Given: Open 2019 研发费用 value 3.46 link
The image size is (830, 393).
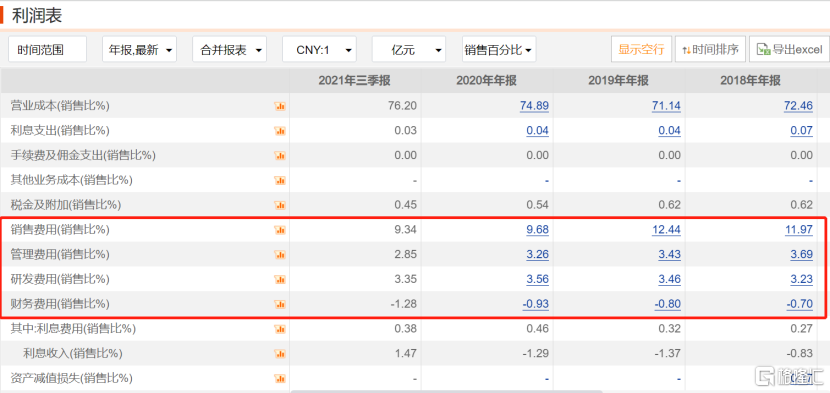Looking at the screenshot, I should (x=669, y=280).
